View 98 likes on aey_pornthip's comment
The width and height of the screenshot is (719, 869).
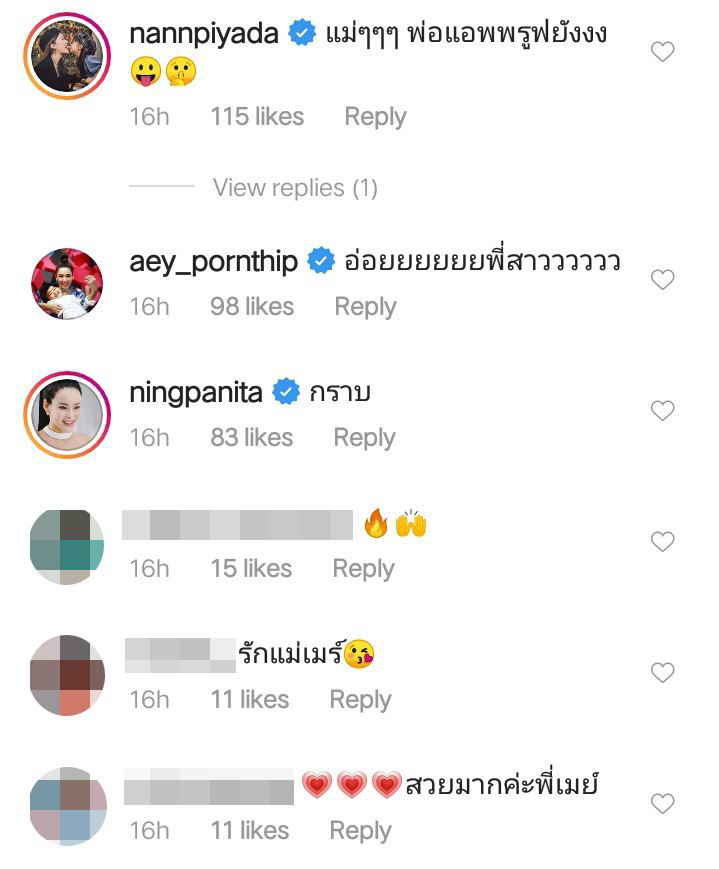click(252, 307)
